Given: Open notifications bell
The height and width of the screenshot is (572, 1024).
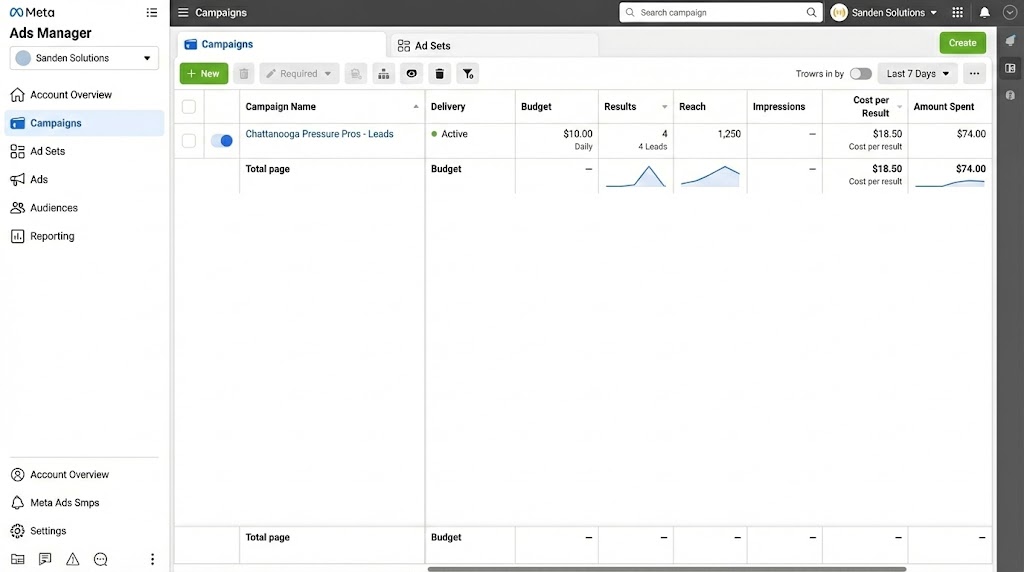Looking at the screenshot, I should [x=985, y=12].
